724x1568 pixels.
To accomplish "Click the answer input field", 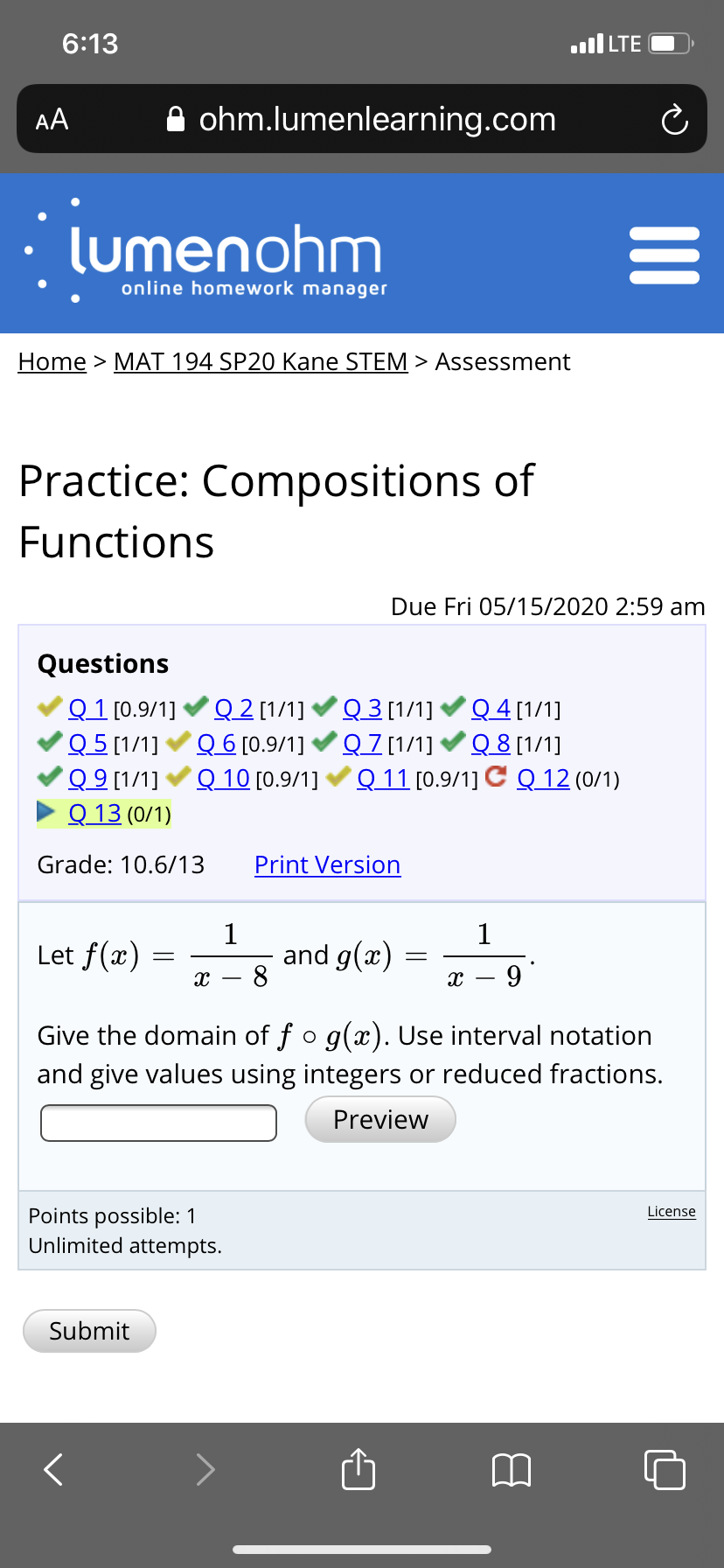I will coord(157,1122).
